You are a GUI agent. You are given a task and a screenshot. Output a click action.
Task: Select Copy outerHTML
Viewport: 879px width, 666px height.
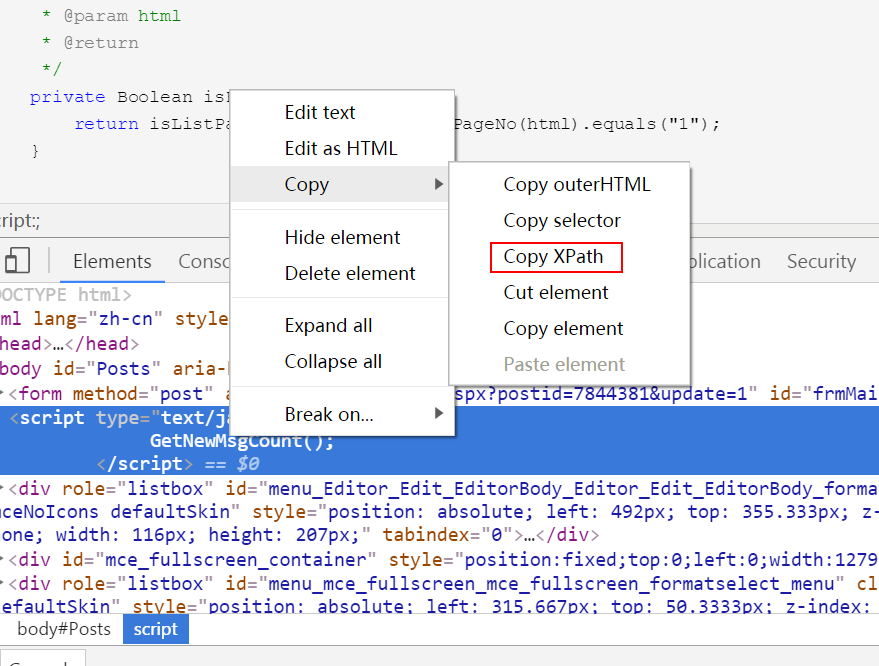[x=569, y=184]
